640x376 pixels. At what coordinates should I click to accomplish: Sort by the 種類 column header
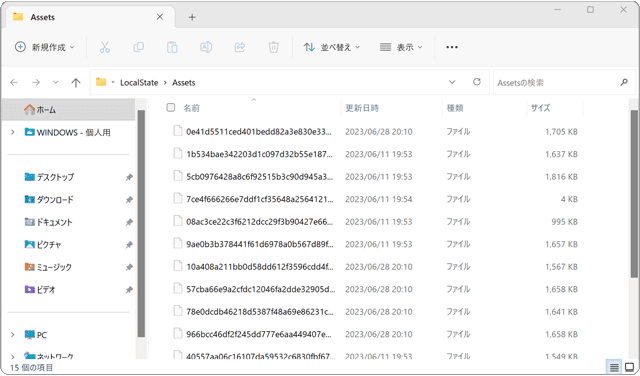(455, 108)
